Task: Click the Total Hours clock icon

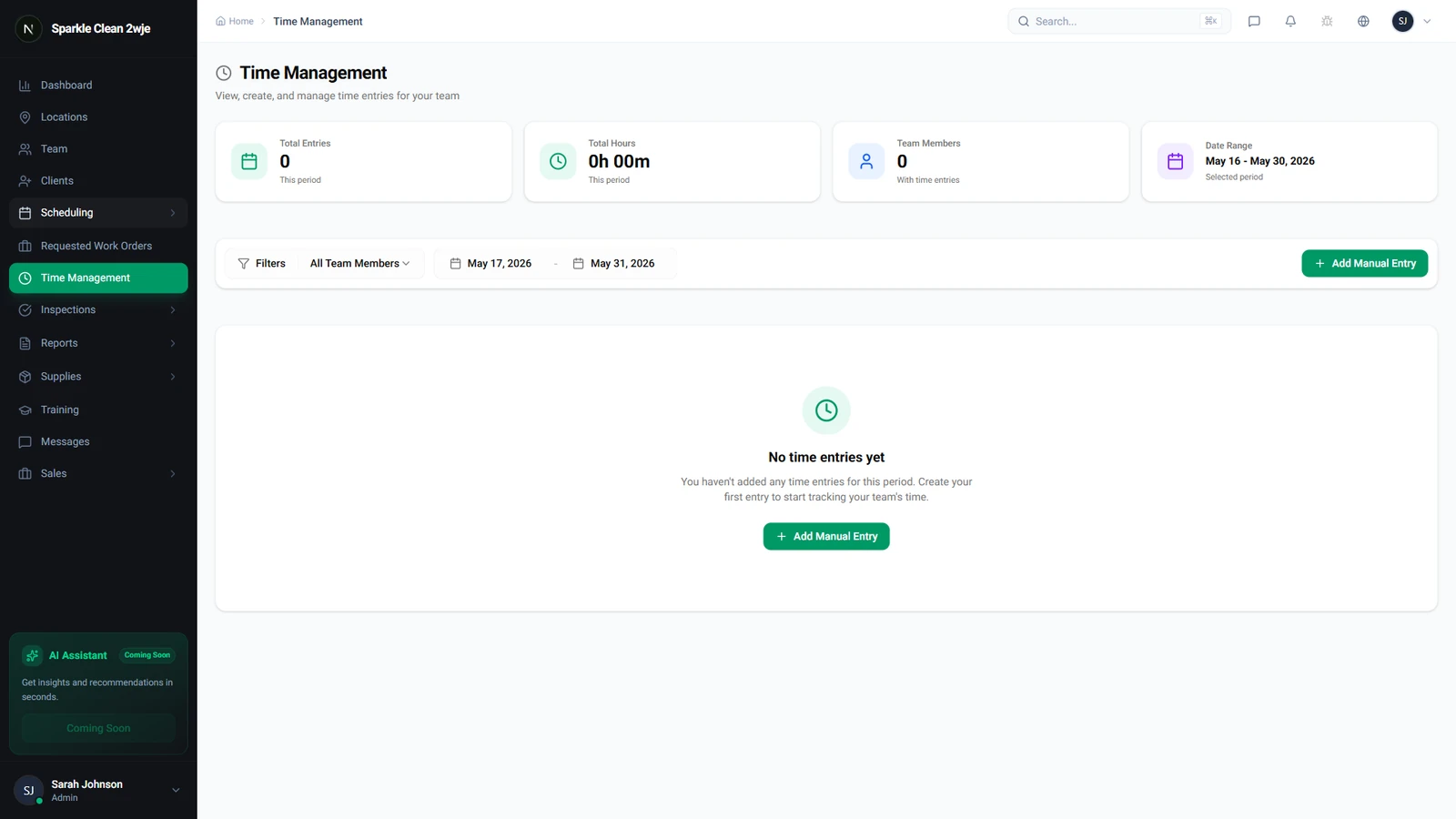Action: [558, 162]
